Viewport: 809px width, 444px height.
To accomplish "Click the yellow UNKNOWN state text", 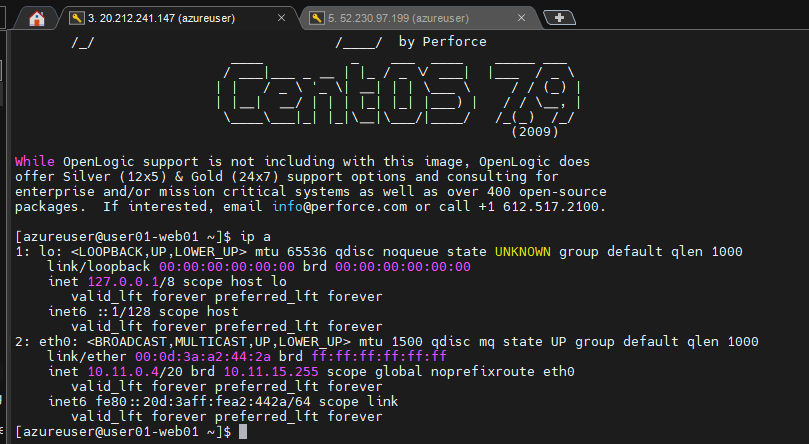I will (523, 252).
